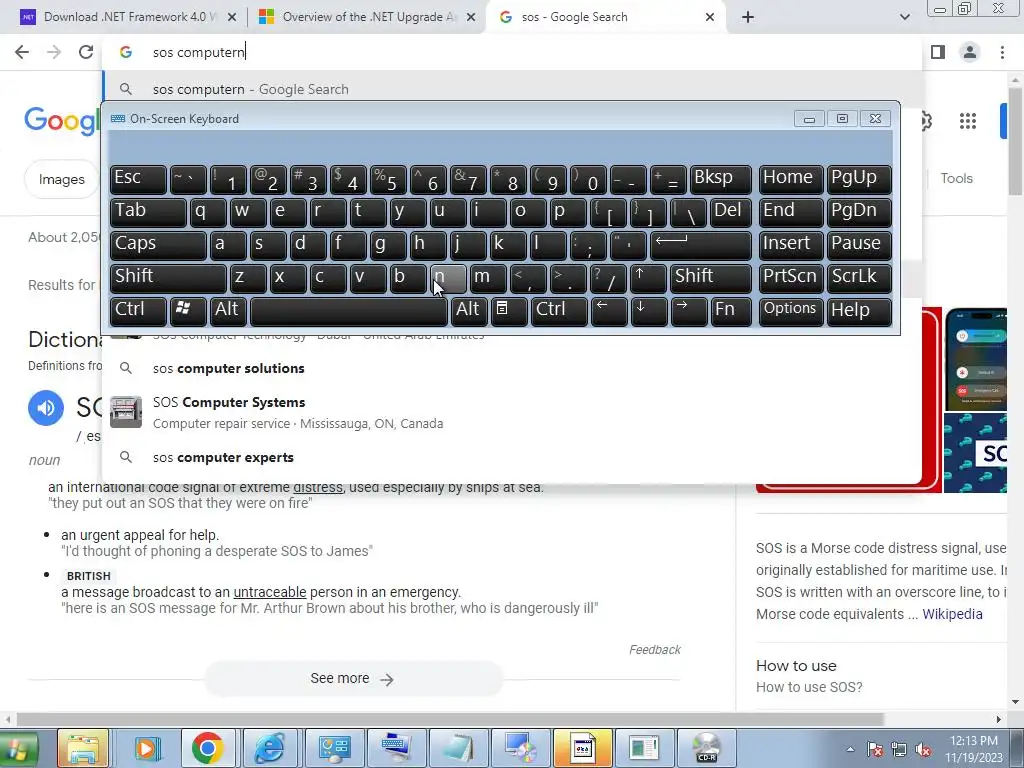Toggle the Fn key on On-Screen Keyboard
Screen dimensions: 1024x768
point(731,312)
